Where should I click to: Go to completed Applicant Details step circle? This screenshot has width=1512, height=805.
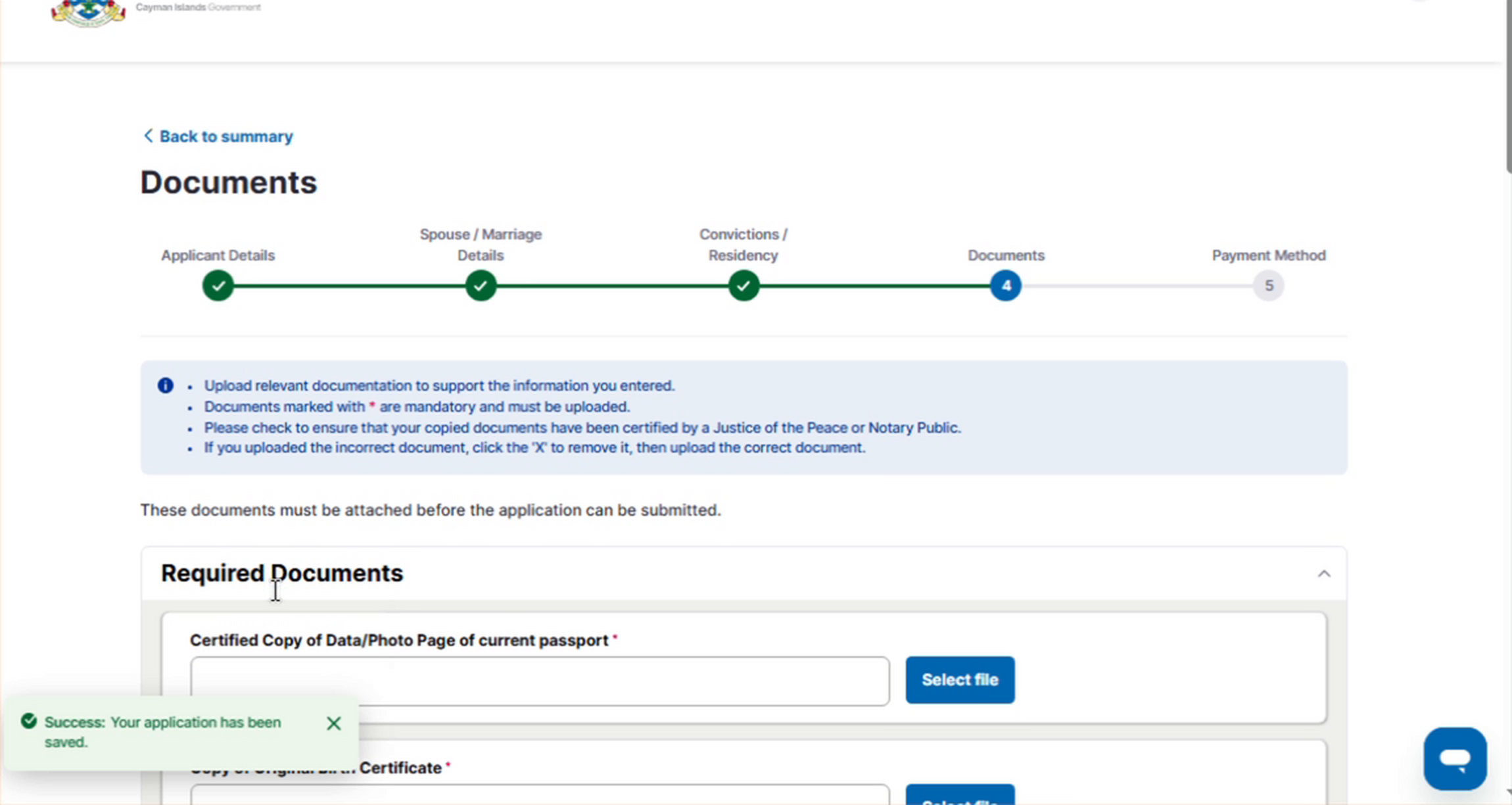(x=218, y=285)
